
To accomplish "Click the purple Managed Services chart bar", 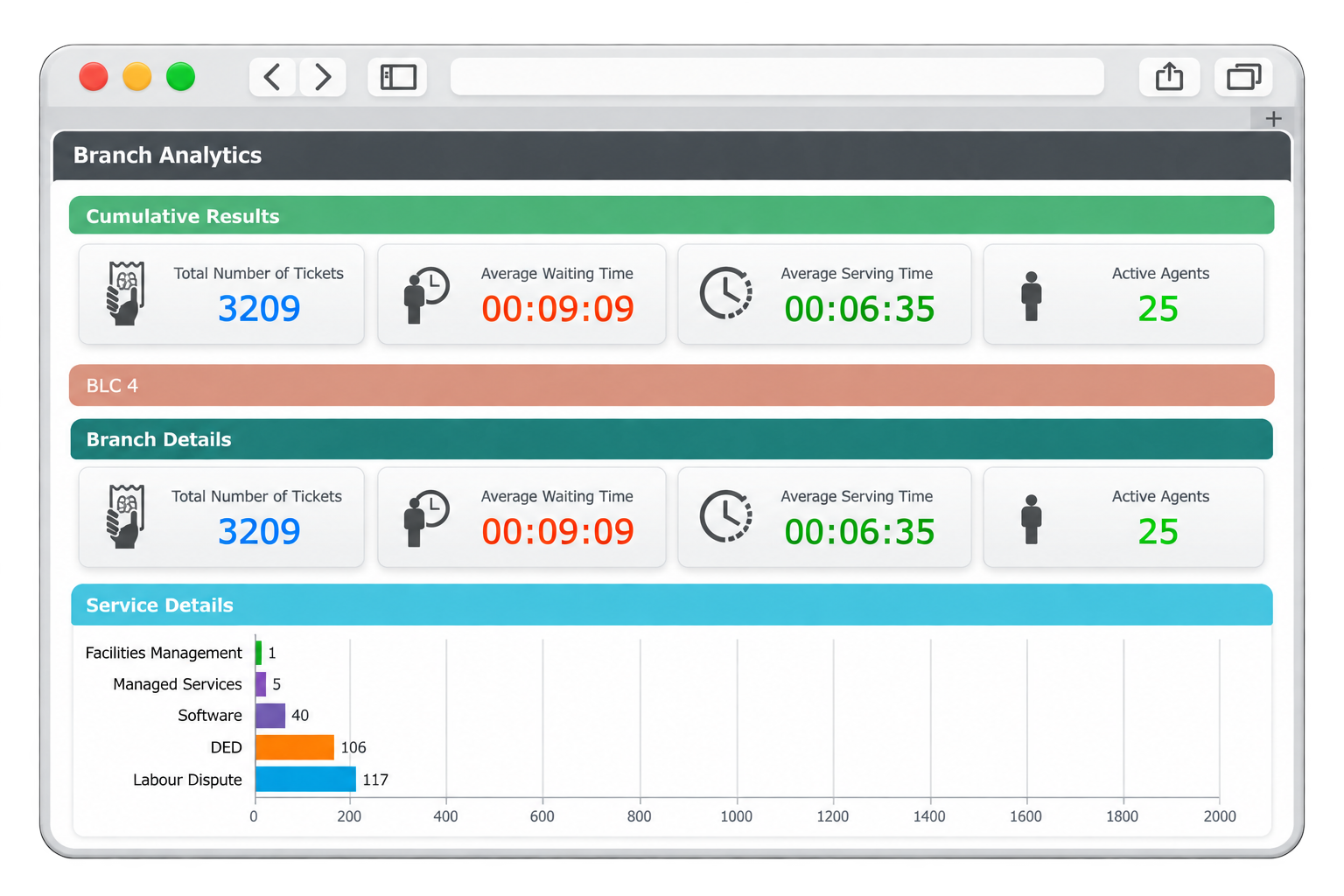I will (x=260, y=683).
